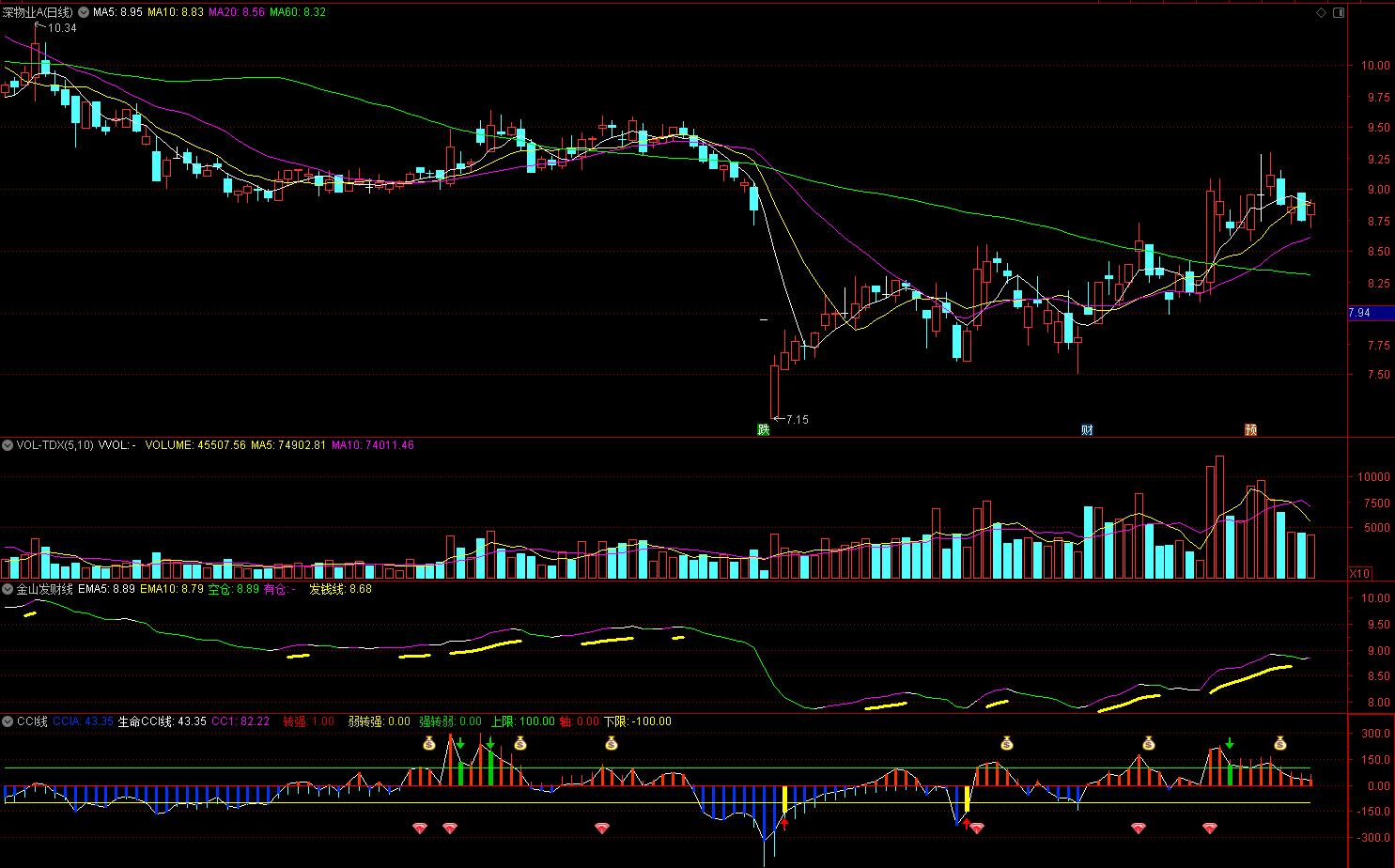Screen dimensions: 1395x868
Task: Click the second red up arrow near gem
Action: point(967,824)
